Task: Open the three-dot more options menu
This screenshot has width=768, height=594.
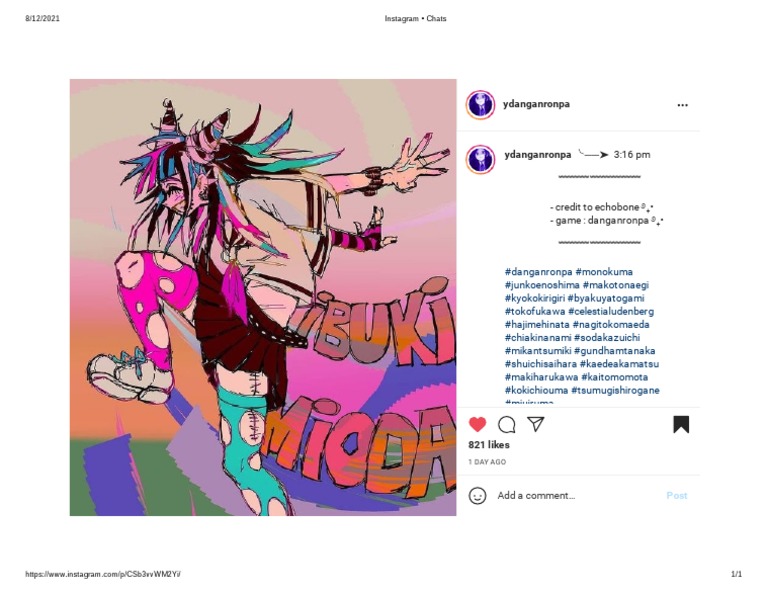Action: click(682, 105)
